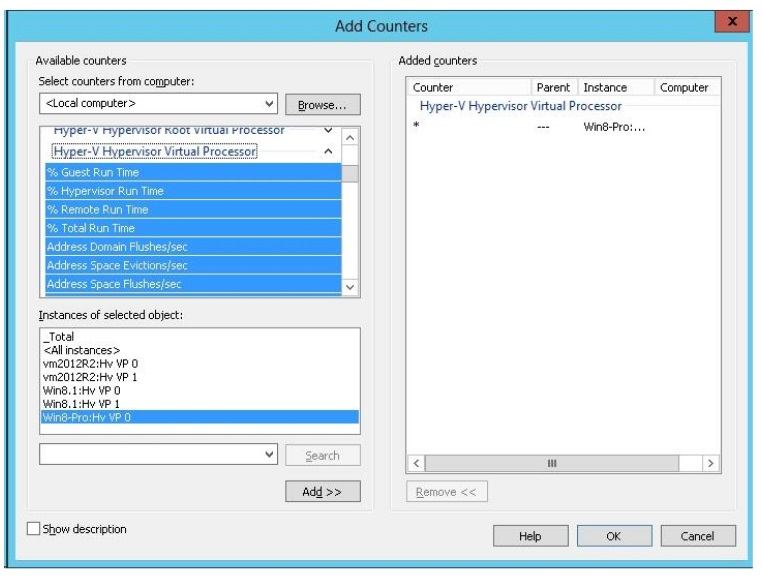Click the Browse button

coord(322,104)
